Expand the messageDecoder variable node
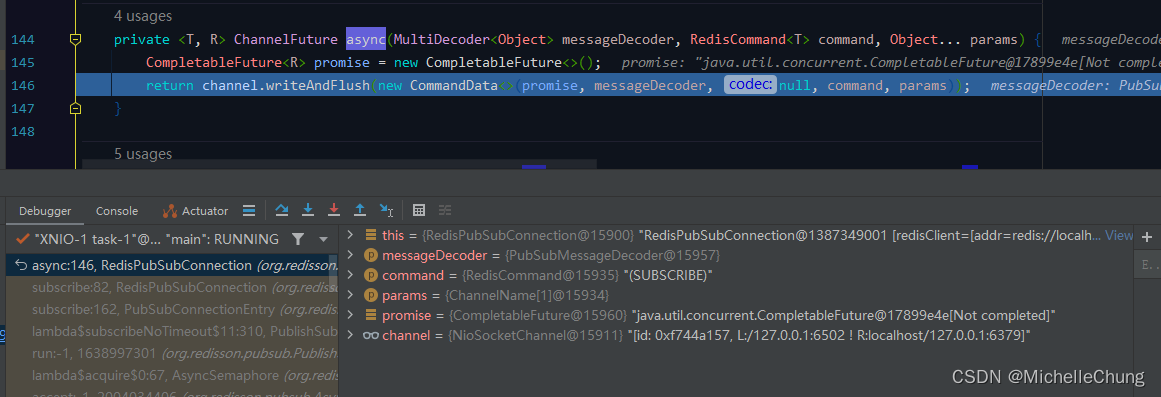The width and height of the screenshot is (1161, 397). [x=351, y=256]
